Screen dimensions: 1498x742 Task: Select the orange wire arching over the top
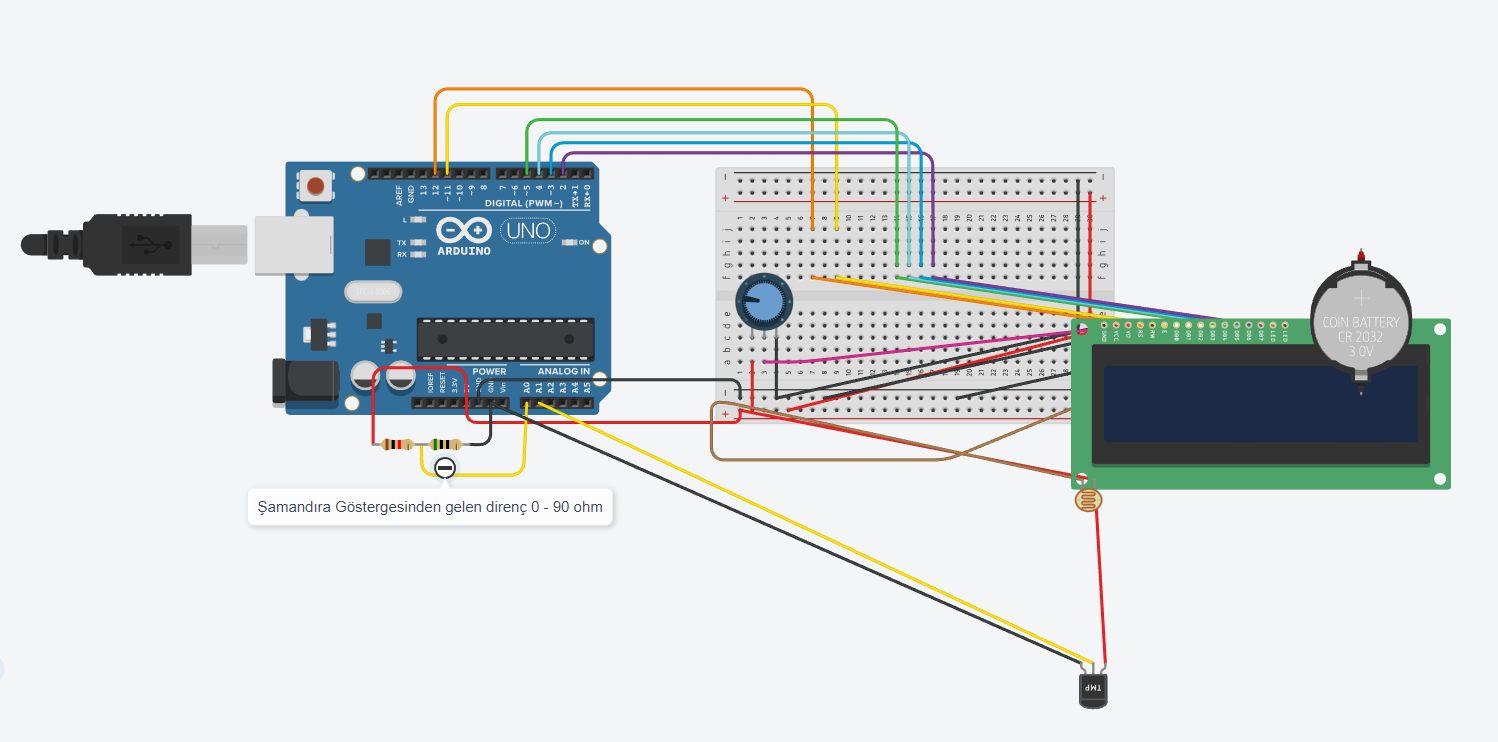click(x=622, y=89)
